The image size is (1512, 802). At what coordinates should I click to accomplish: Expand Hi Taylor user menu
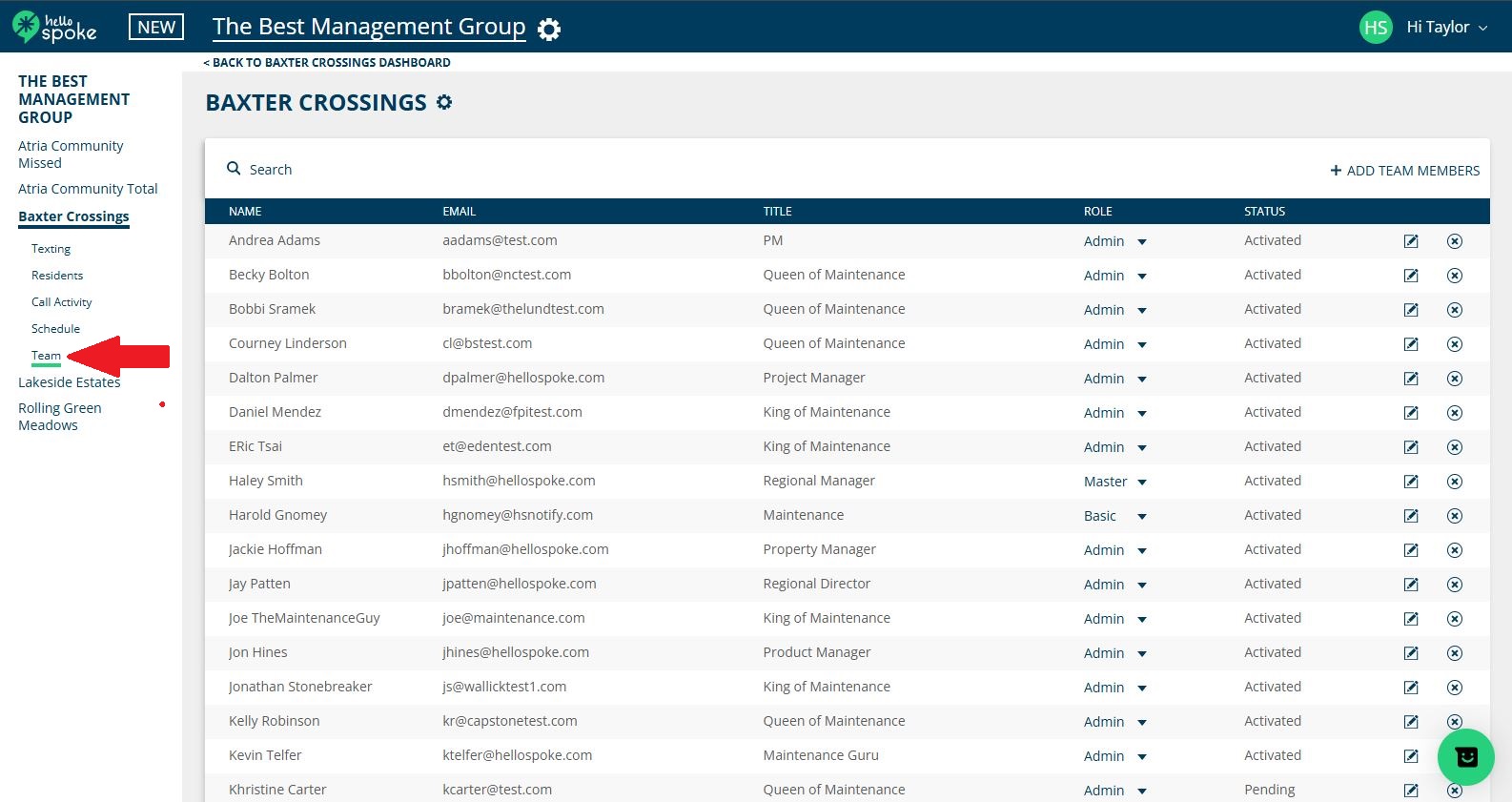[1446, 27]
